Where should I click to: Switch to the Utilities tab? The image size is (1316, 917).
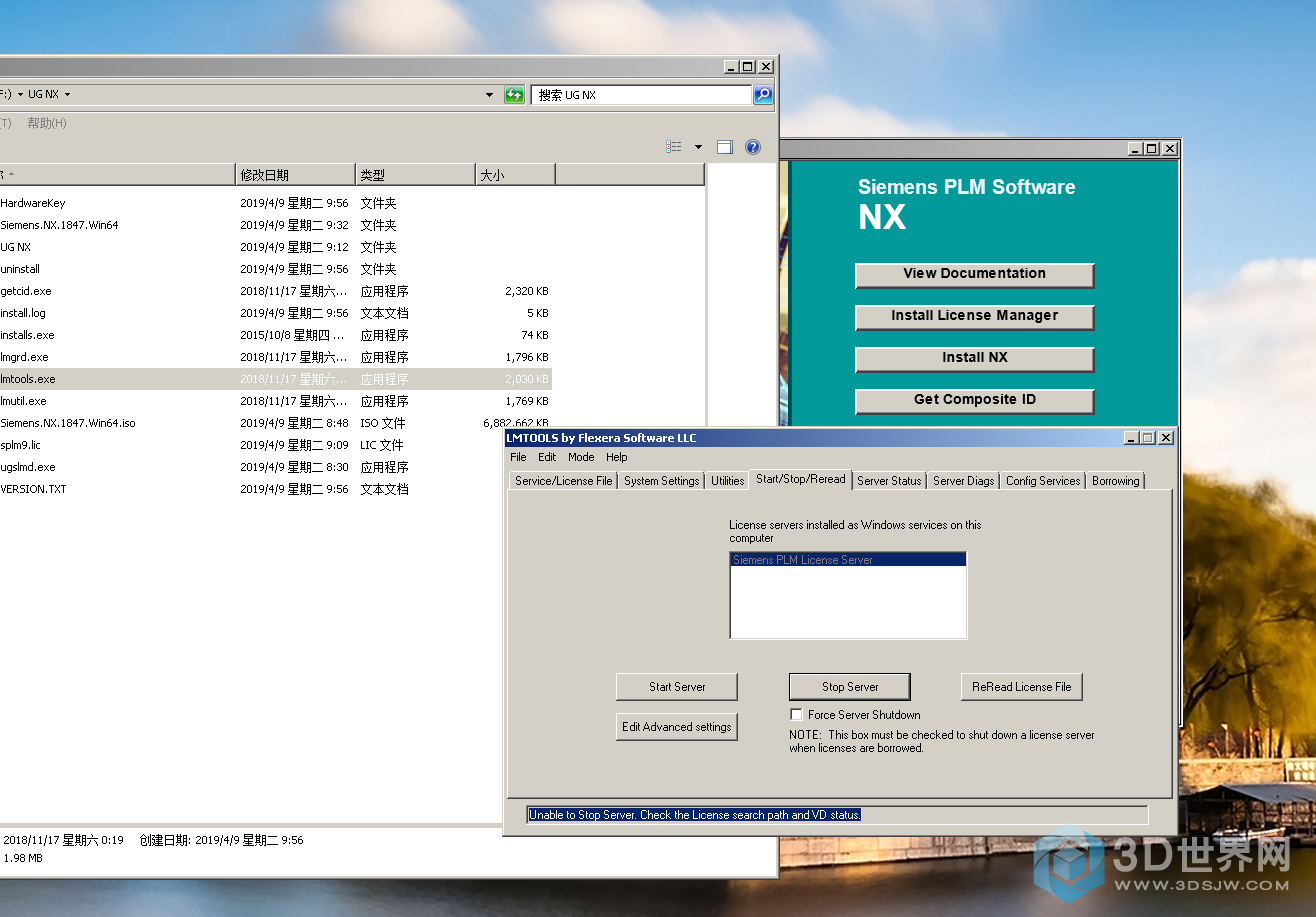point(727,481)
